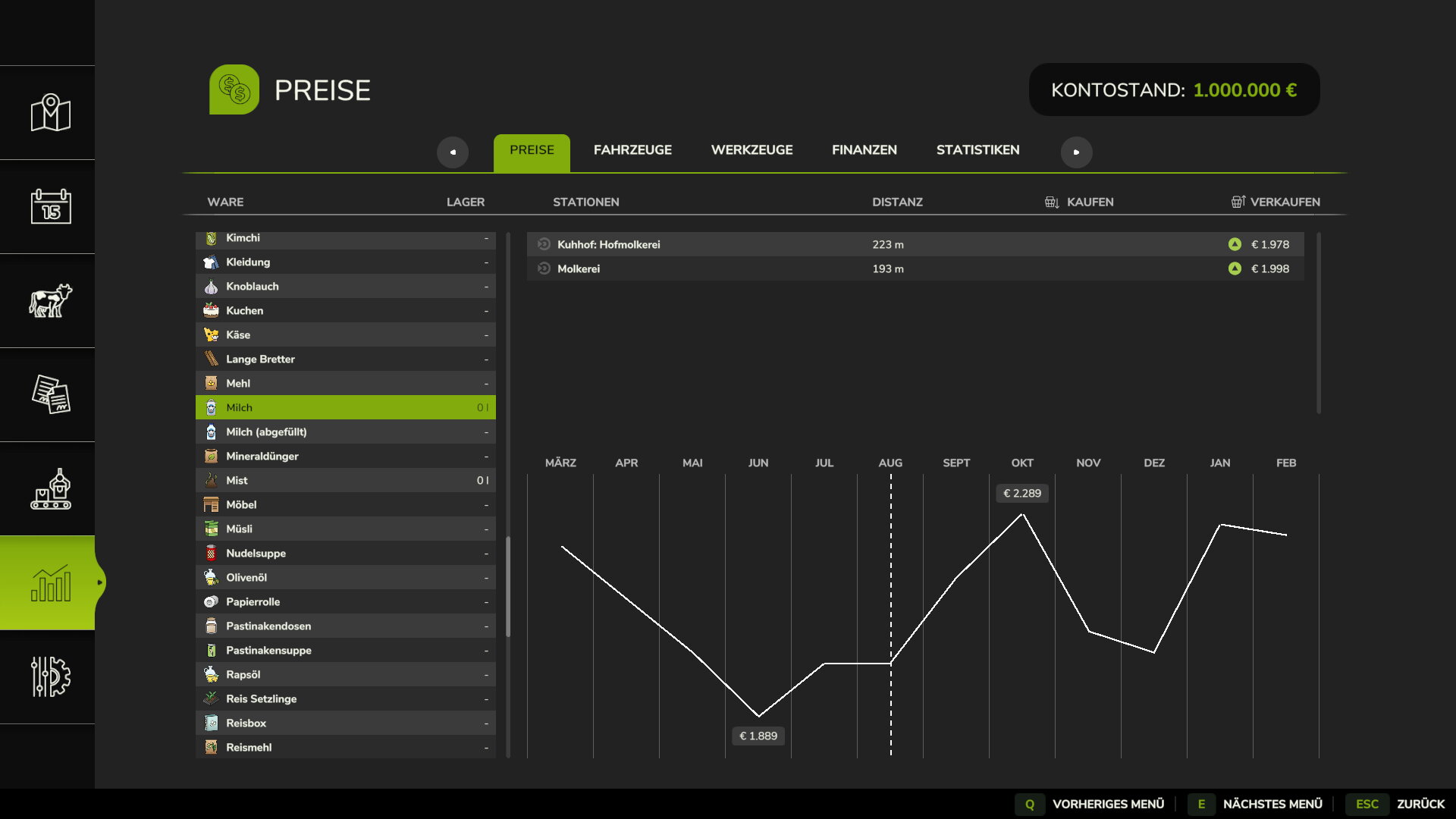
Task: Click the green Preise coin icon
Action: coord(234,89)
